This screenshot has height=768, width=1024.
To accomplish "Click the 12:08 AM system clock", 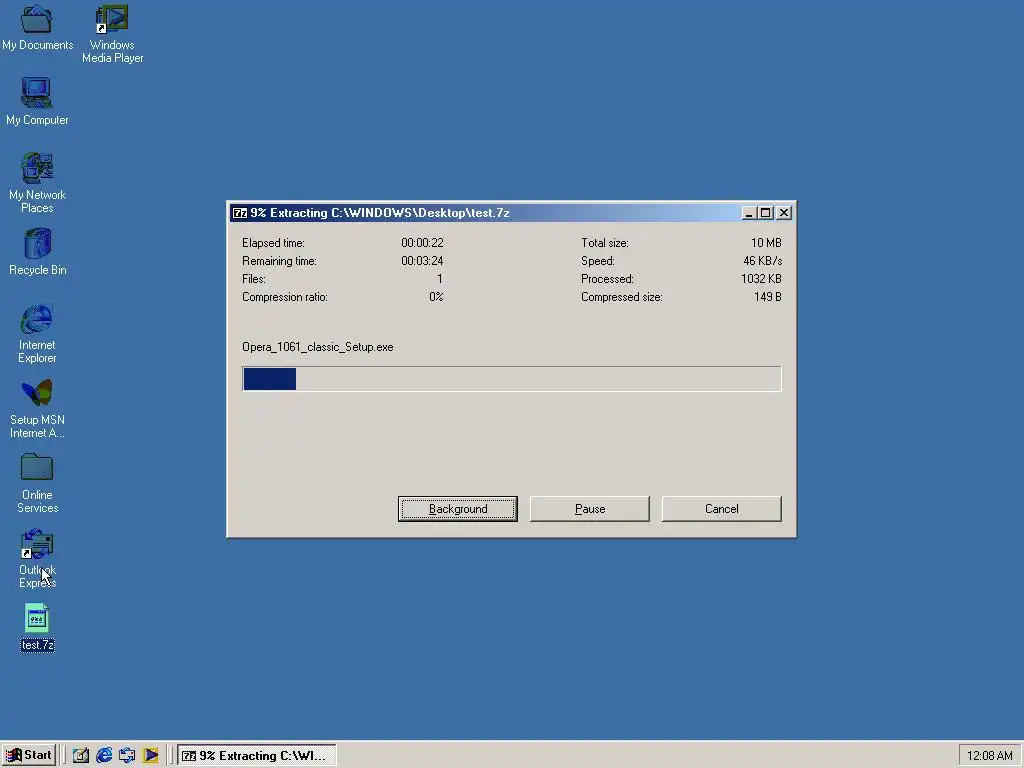I will point(989,756).
